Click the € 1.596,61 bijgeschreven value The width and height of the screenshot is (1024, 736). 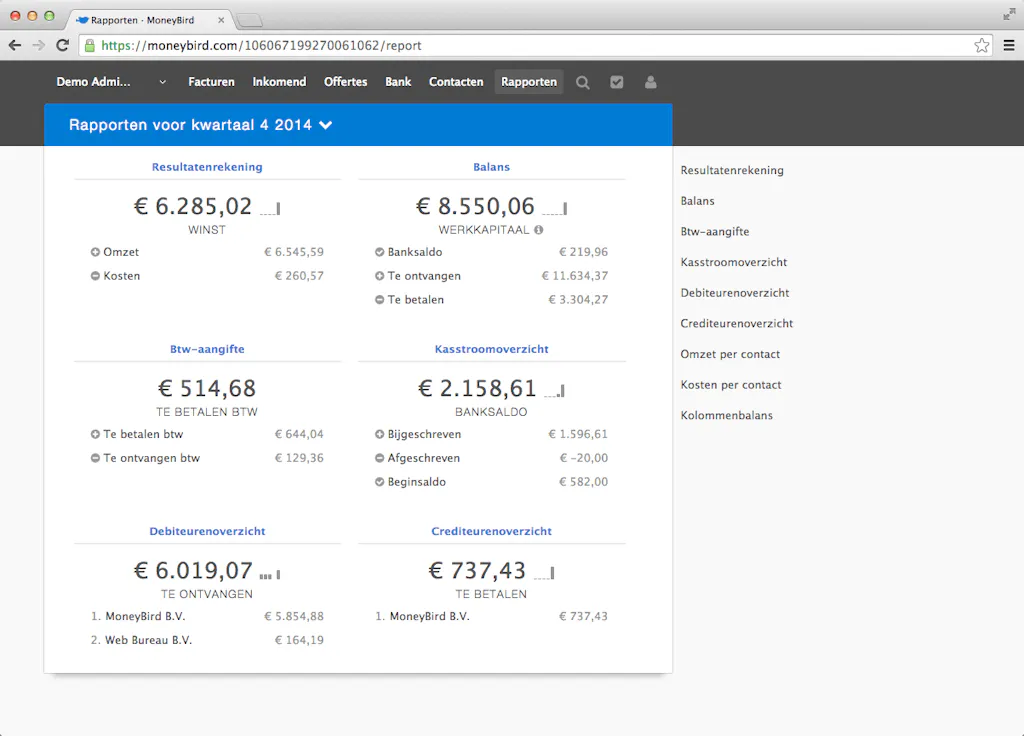(x=578, y=434)
